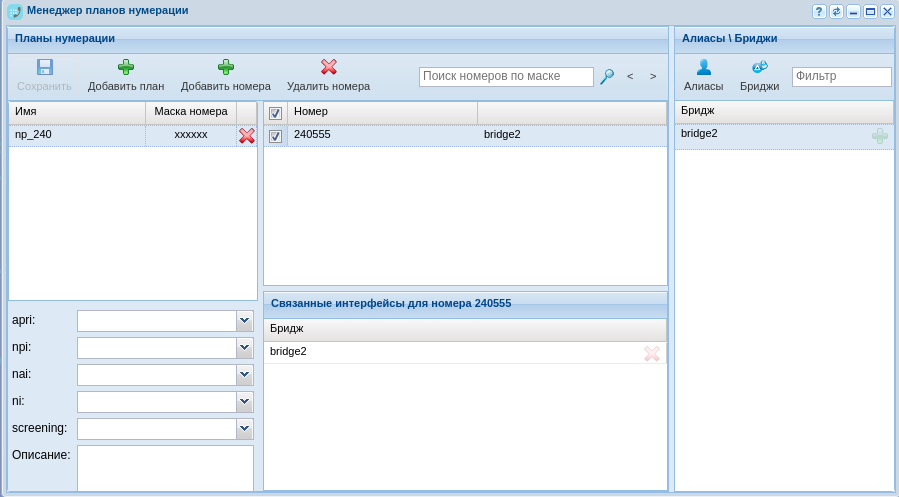Click the xxxxxx mask cell
The height and width of the screenshot is (497, 899).
tap(191, 135)
